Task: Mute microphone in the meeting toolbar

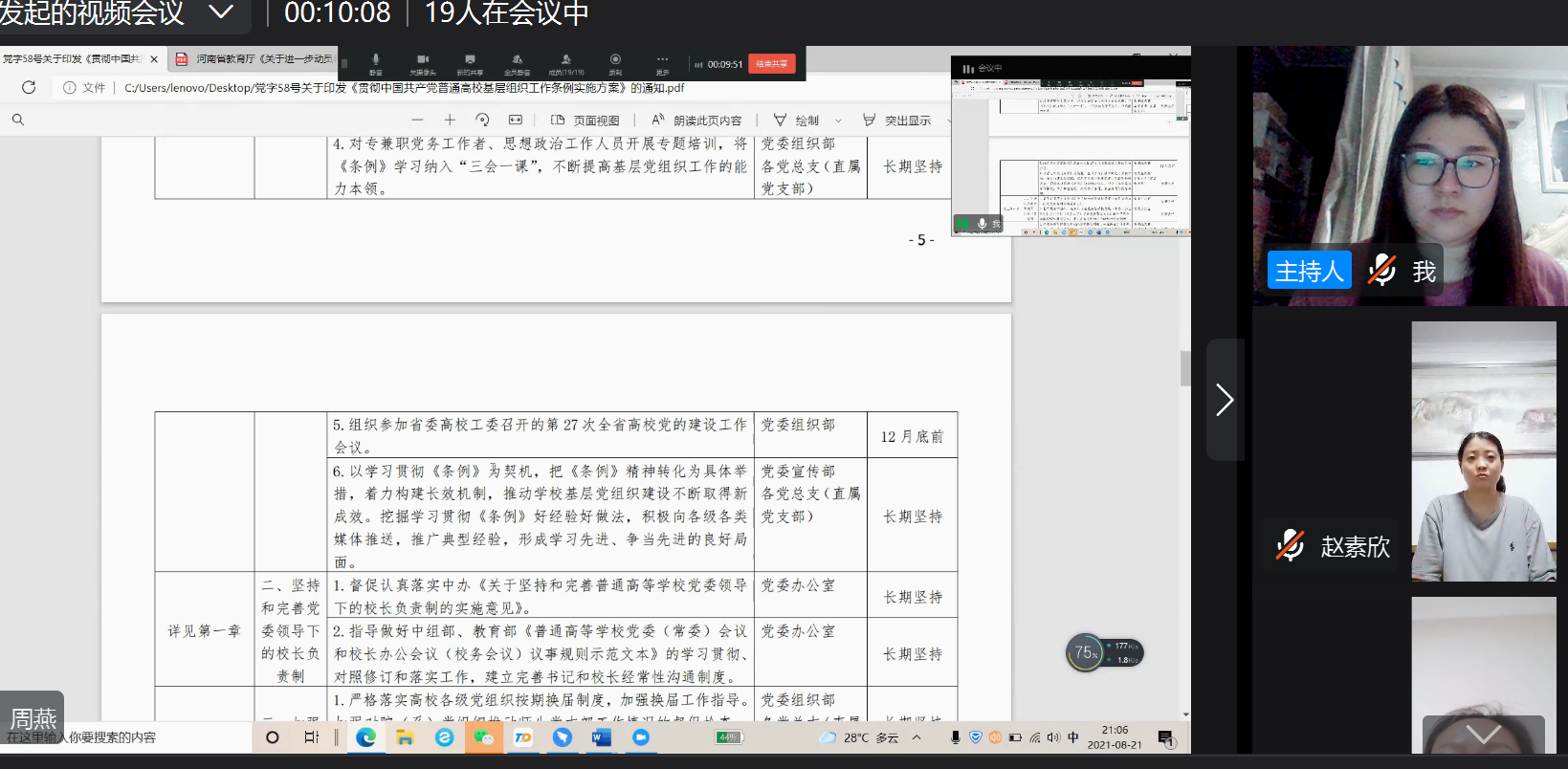Action: 375,63
